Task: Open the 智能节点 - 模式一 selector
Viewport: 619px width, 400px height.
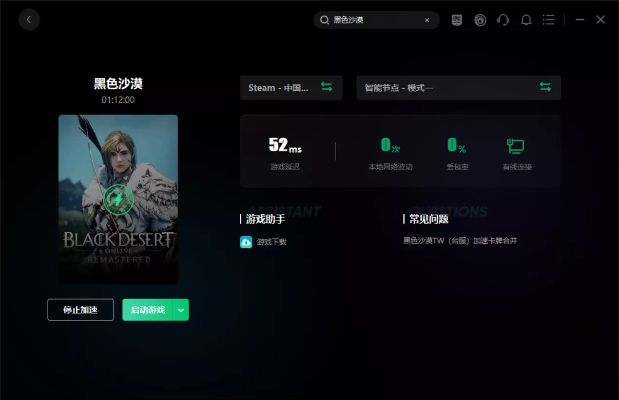Action: coord(458,88)
